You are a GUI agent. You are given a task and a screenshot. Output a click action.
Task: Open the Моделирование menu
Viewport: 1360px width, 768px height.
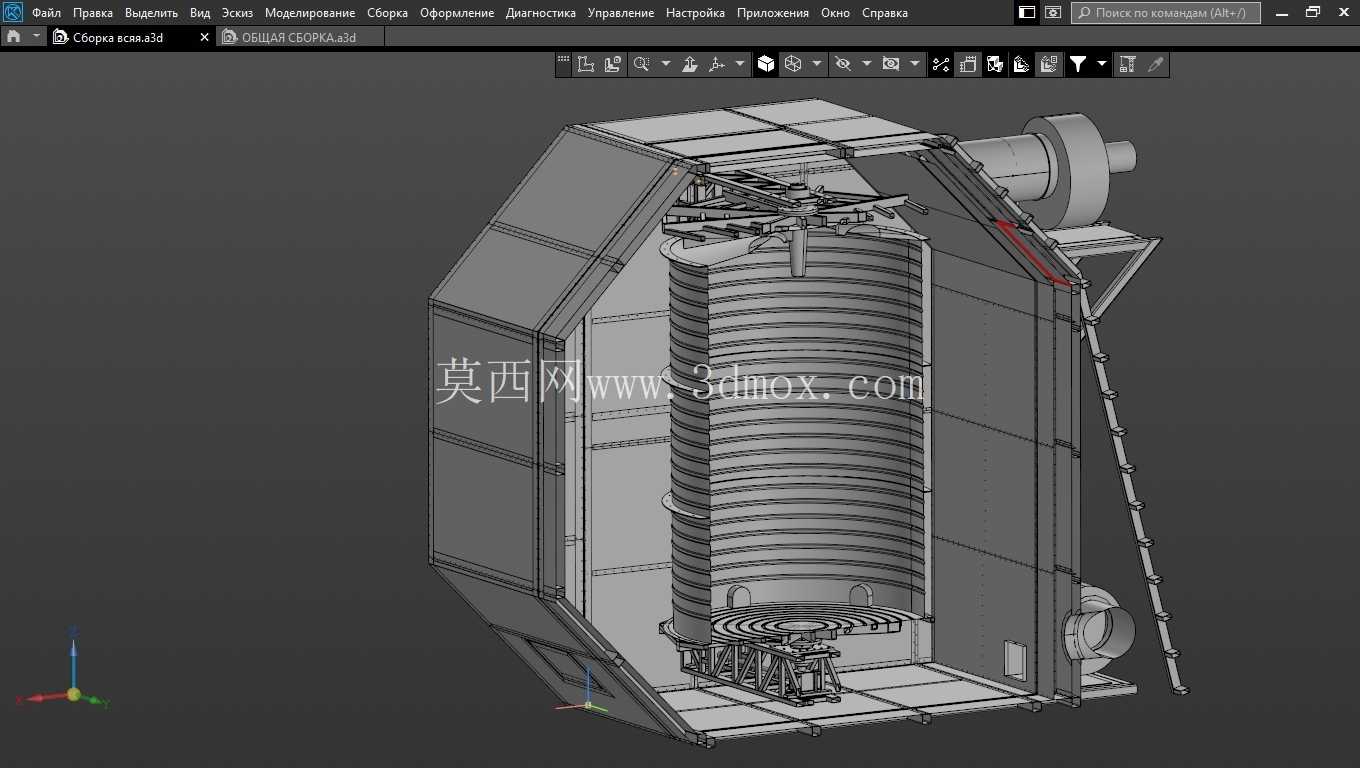click(310, 13)
